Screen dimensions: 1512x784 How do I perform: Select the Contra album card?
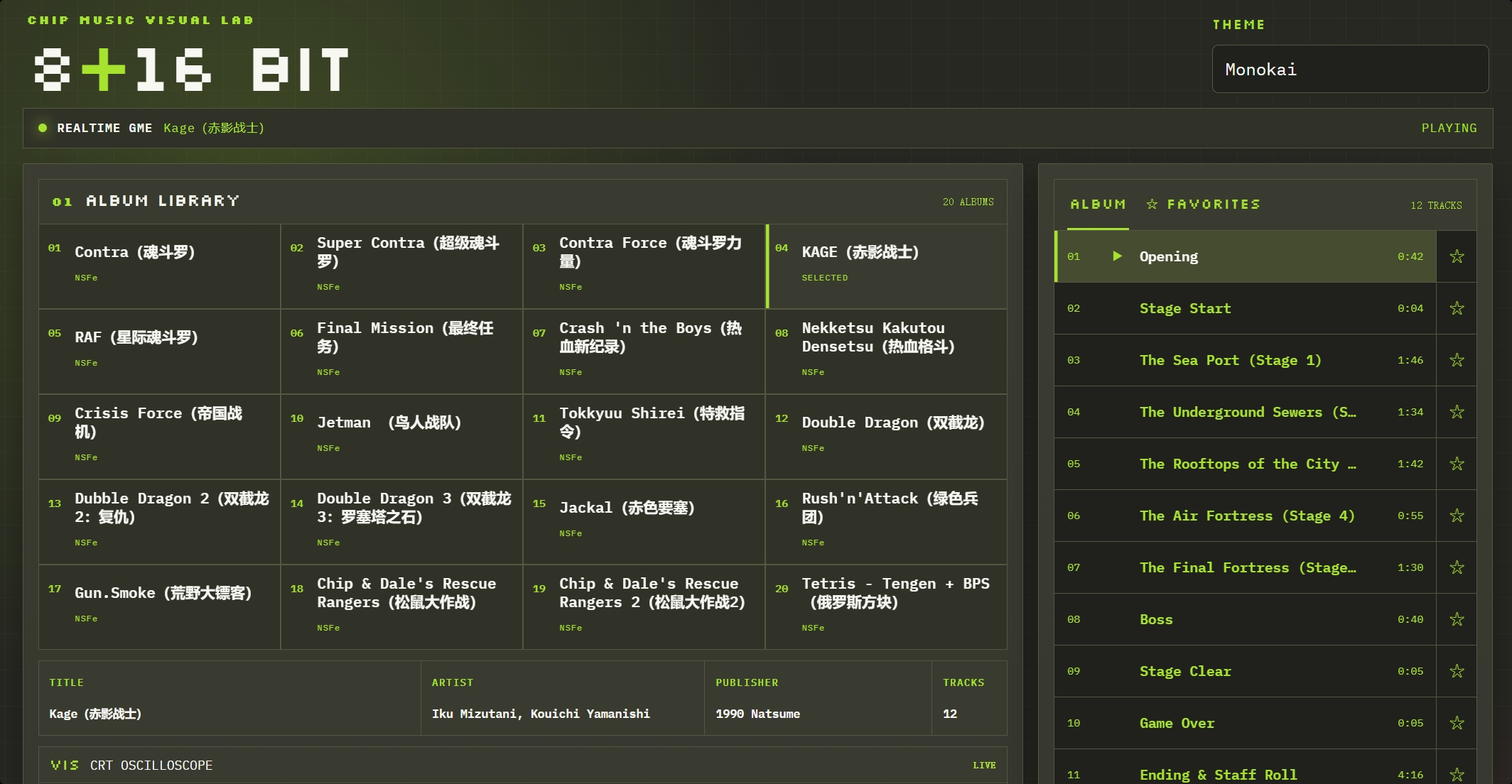pos(160,266)
